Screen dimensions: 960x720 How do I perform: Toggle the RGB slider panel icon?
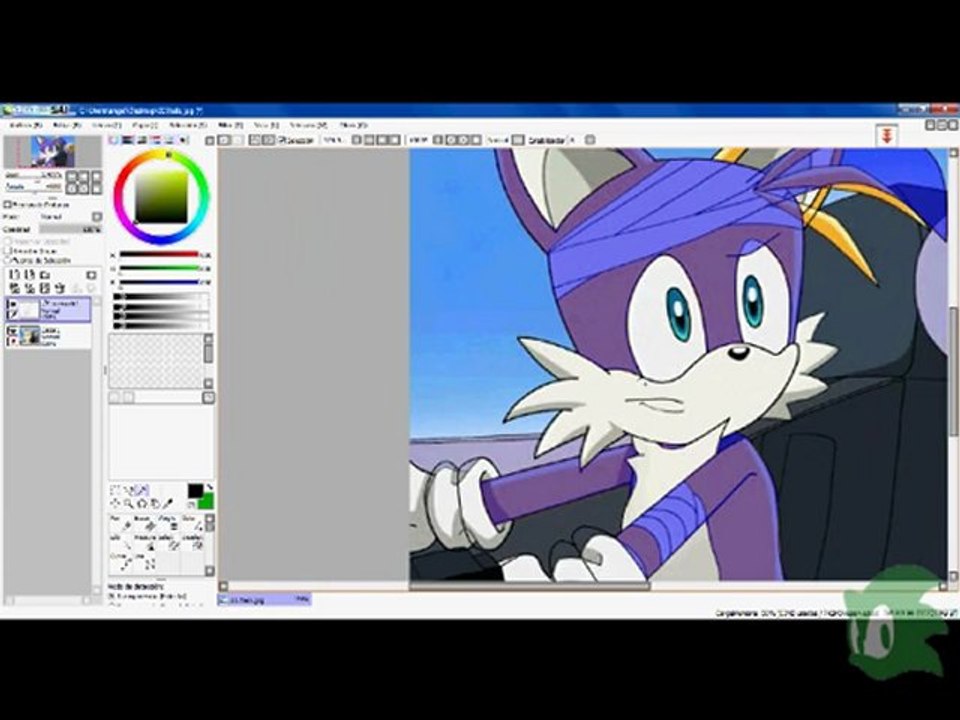(x=128, y=139)
